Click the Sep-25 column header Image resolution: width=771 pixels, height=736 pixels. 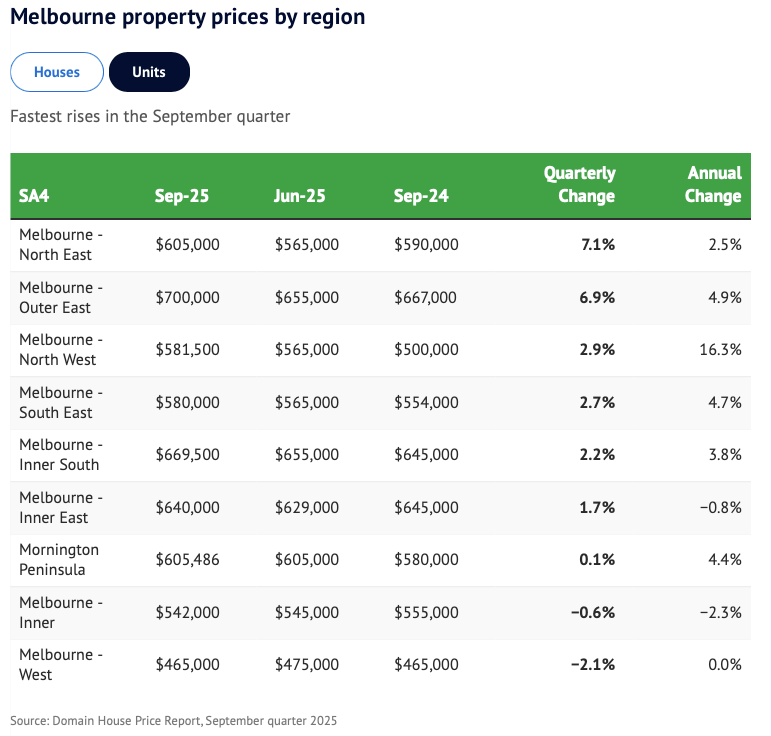click(x=181, y=196)
